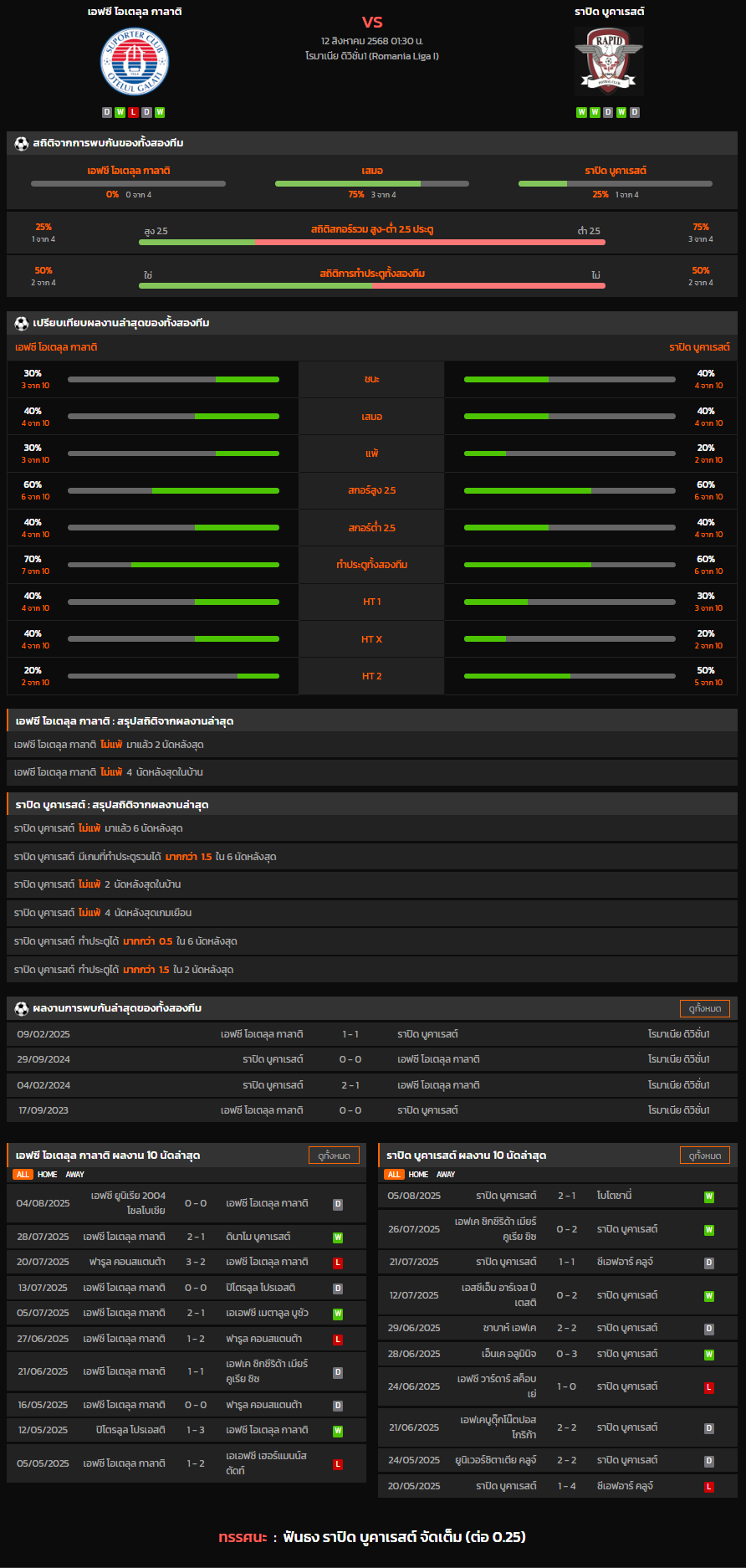Click Otelul Galati 70% both-teams-score value

click(33, 559)
